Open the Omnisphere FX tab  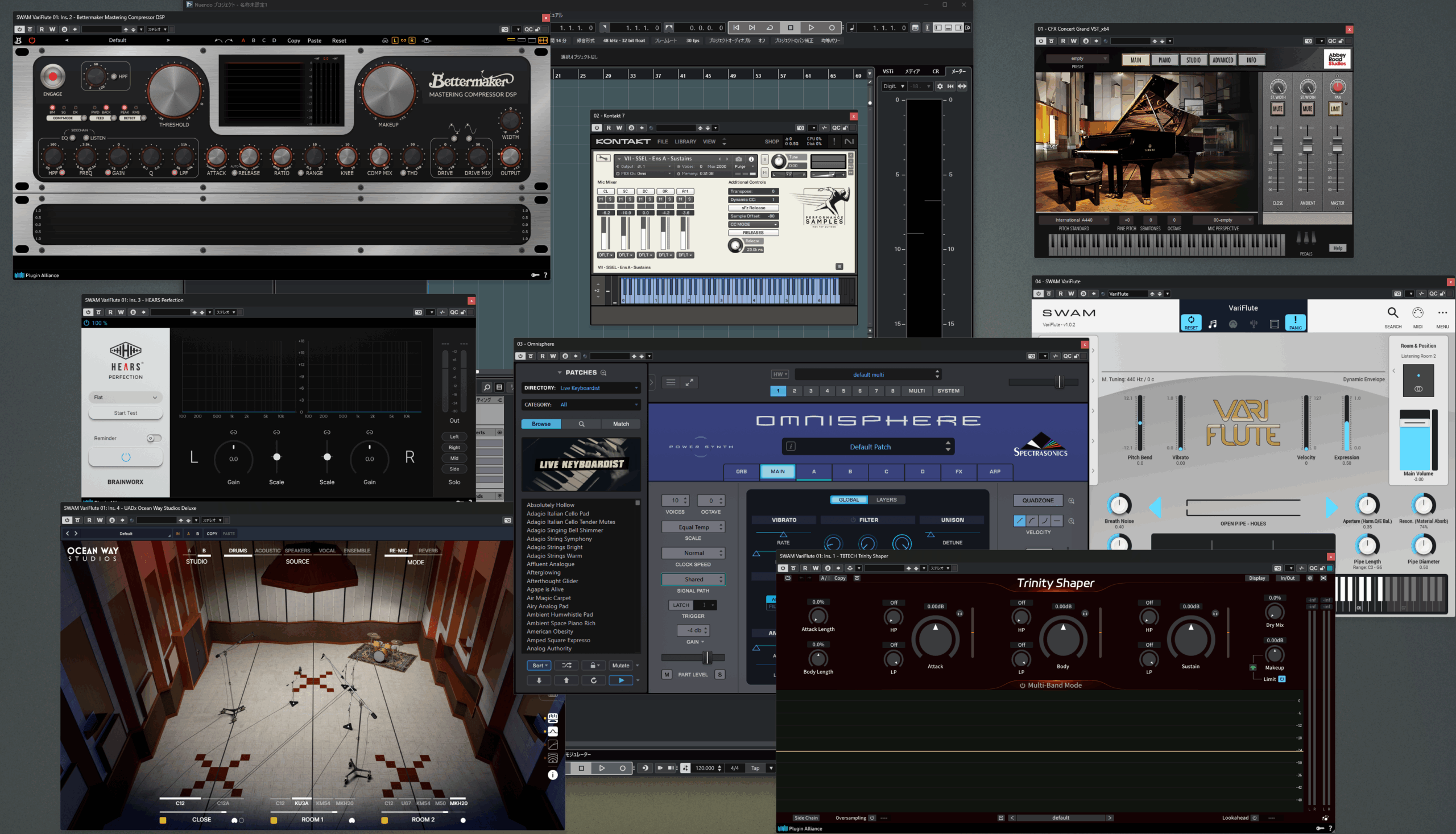click(958, 472)
